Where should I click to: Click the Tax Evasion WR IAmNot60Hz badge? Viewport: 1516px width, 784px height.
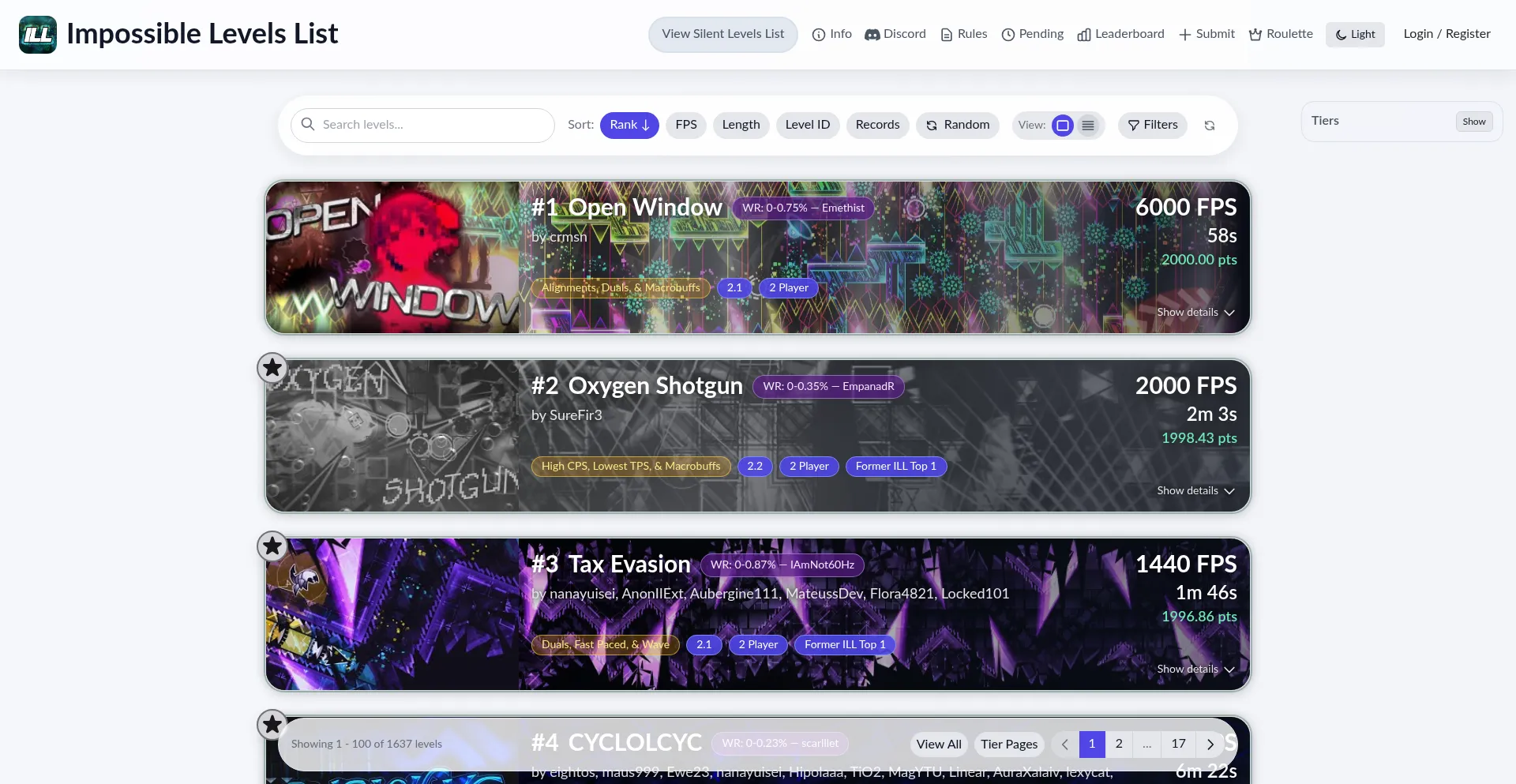click(x=782, y=565)
